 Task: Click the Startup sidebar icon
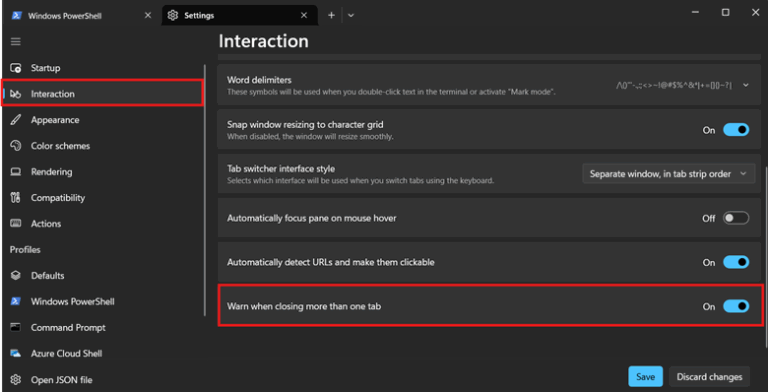(x=16, y=68)
